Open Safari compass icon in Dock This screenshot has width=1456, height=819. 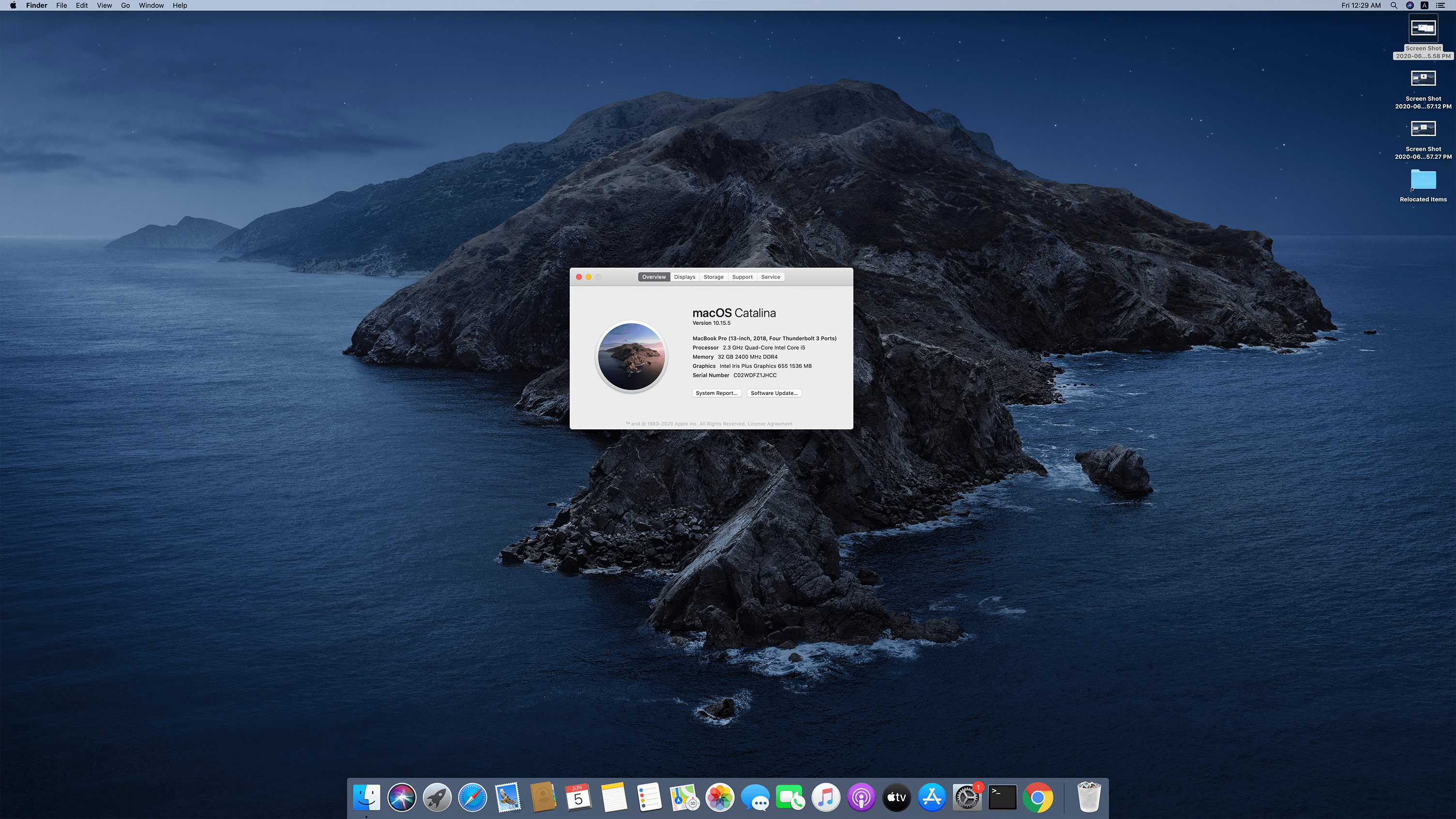472,798
